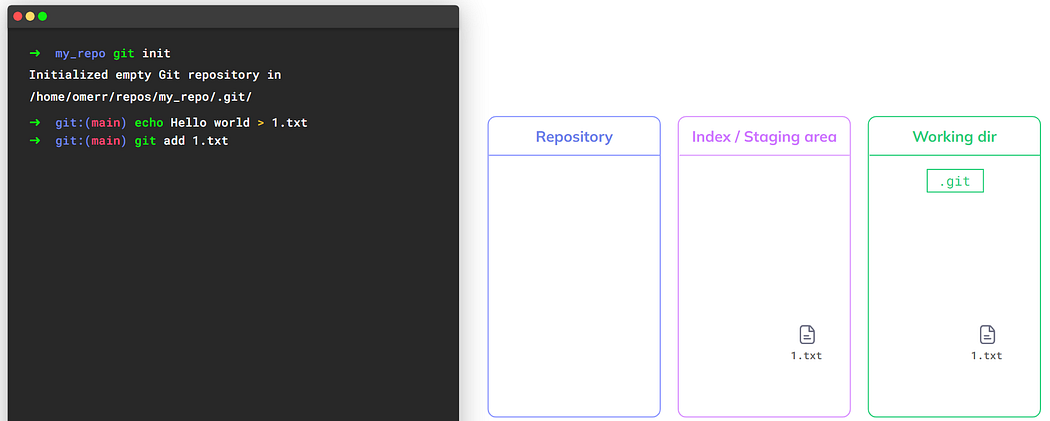Click the 1.txt label under Staging area
Image resolution: width=1050 pixels, height=421 pixels.
pos(806,356)
